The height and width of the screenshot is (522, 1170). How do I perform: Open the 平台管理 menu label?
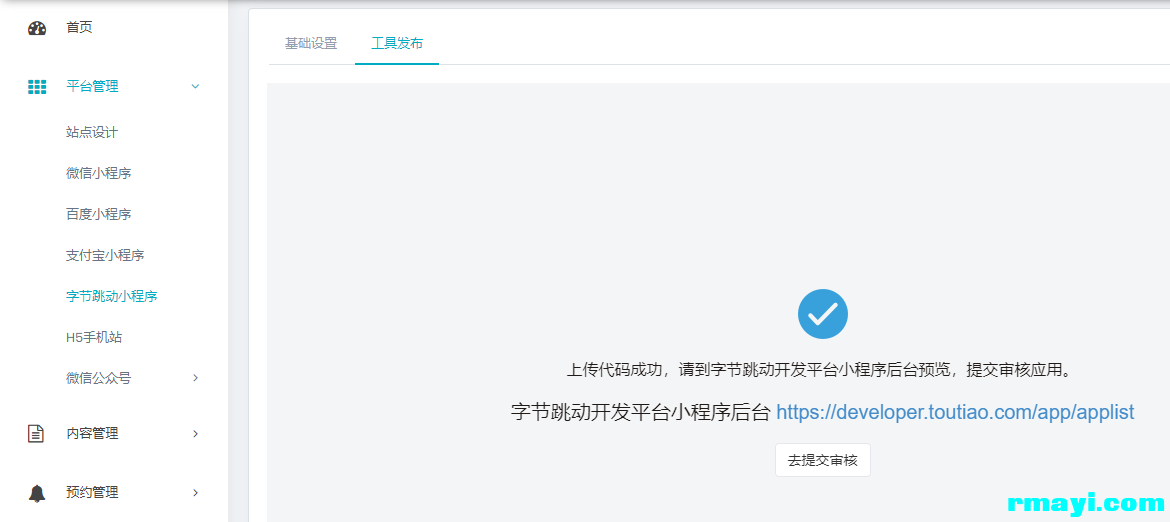(x=93, y=87)
